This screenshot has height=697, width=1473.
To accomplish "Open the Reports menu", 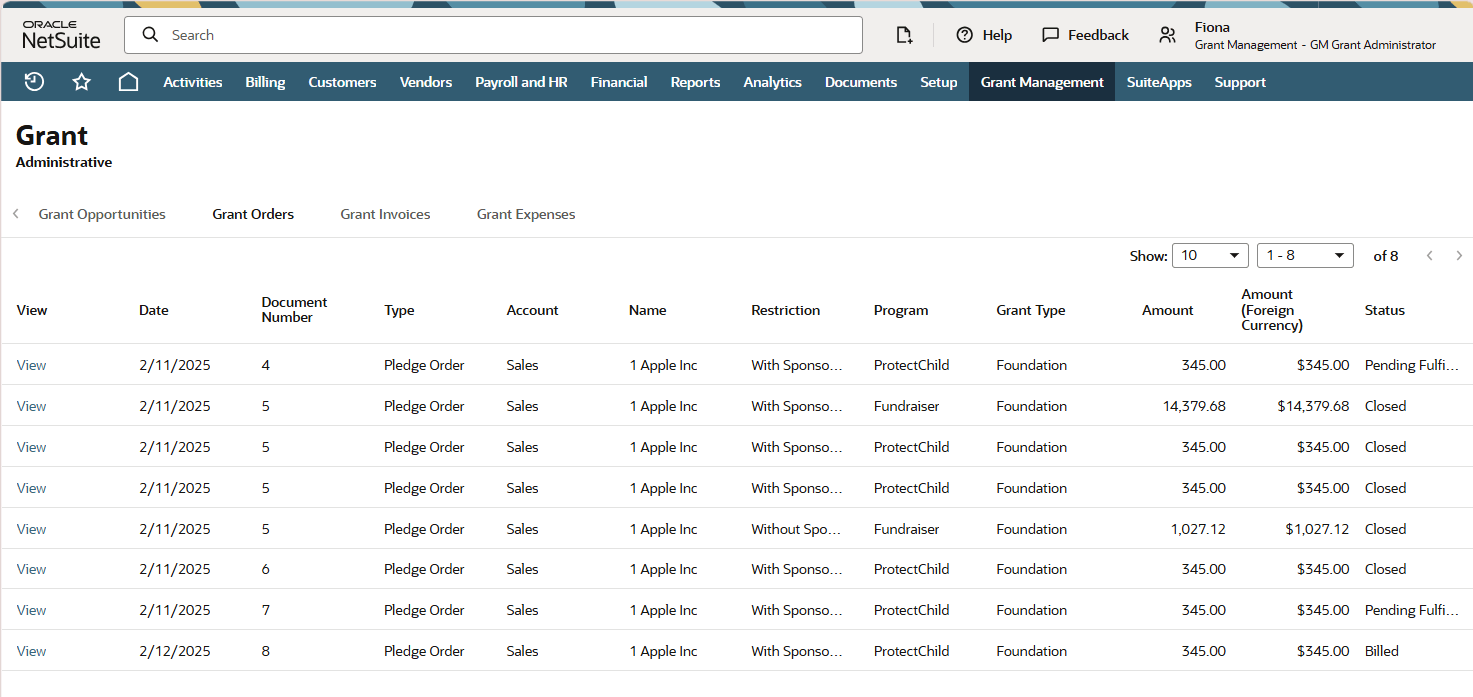I will click(695, 81).
